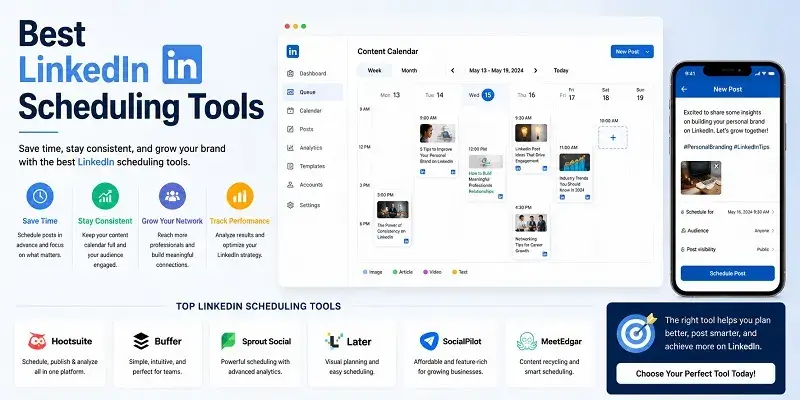
Task: Tap the phone post text area
Action: click(726, 122)
